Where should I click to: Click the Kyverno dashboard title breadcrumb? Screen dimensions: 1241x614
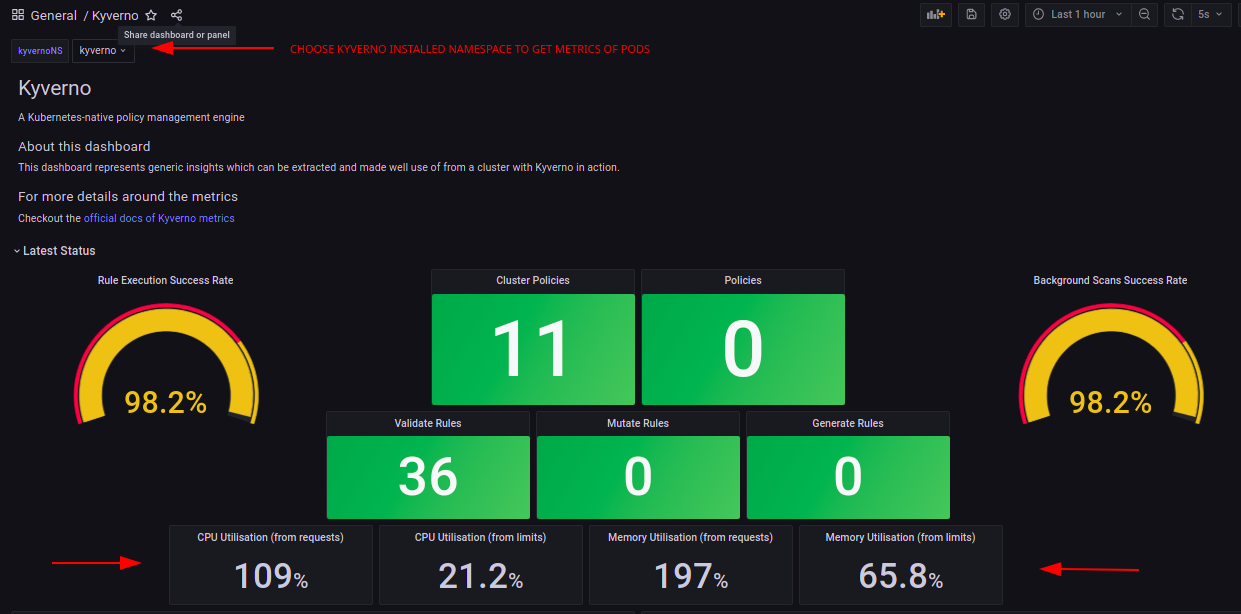(x=115, y=15)
